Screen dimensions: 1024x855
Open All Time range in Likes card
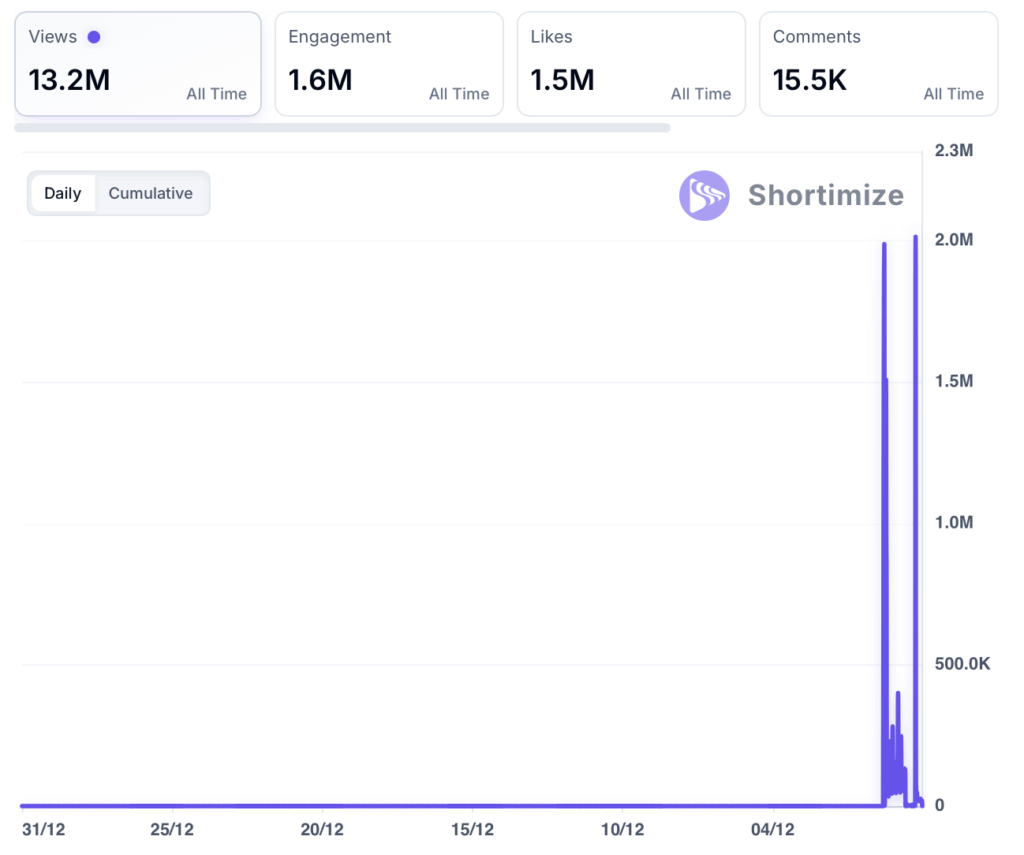click(x=701, y=94)
